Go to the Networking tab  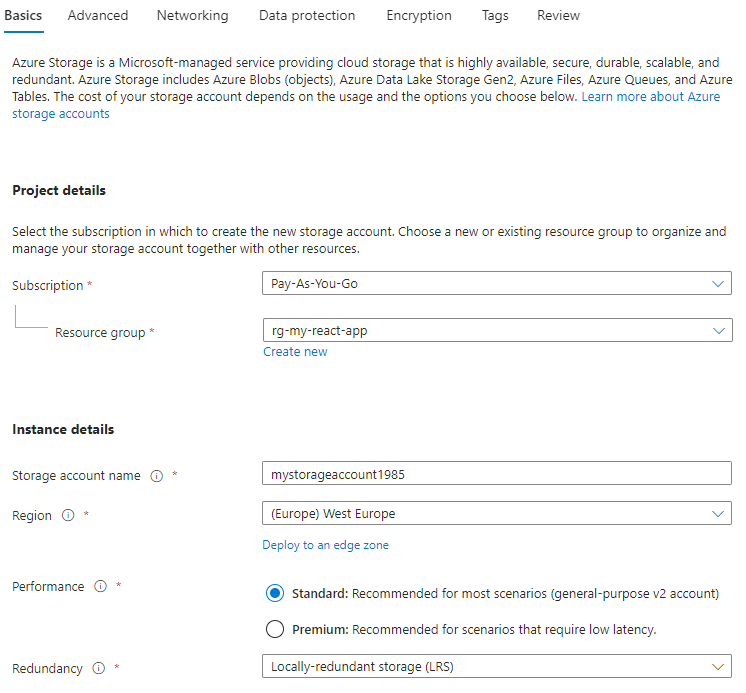tap(193, 16)
